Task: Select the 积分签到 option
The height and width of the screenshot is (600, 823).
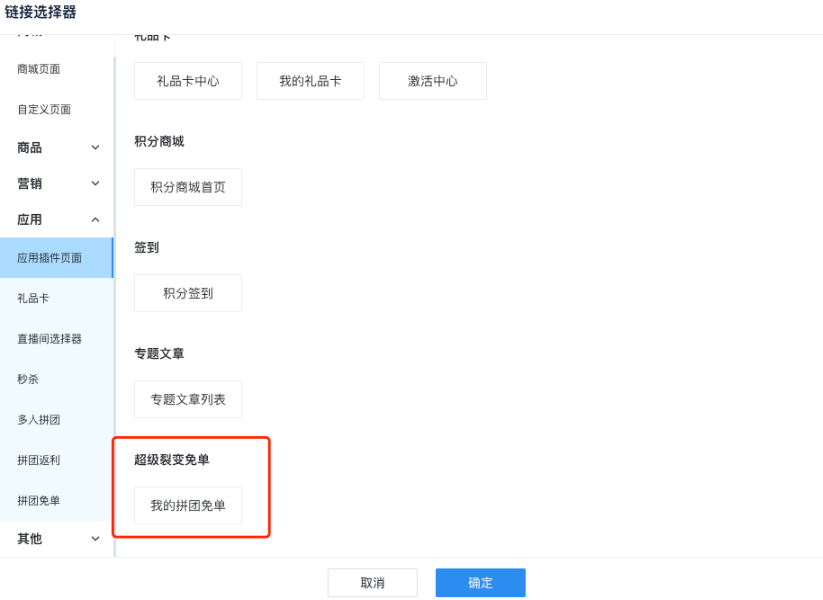Action: (188, 293)
